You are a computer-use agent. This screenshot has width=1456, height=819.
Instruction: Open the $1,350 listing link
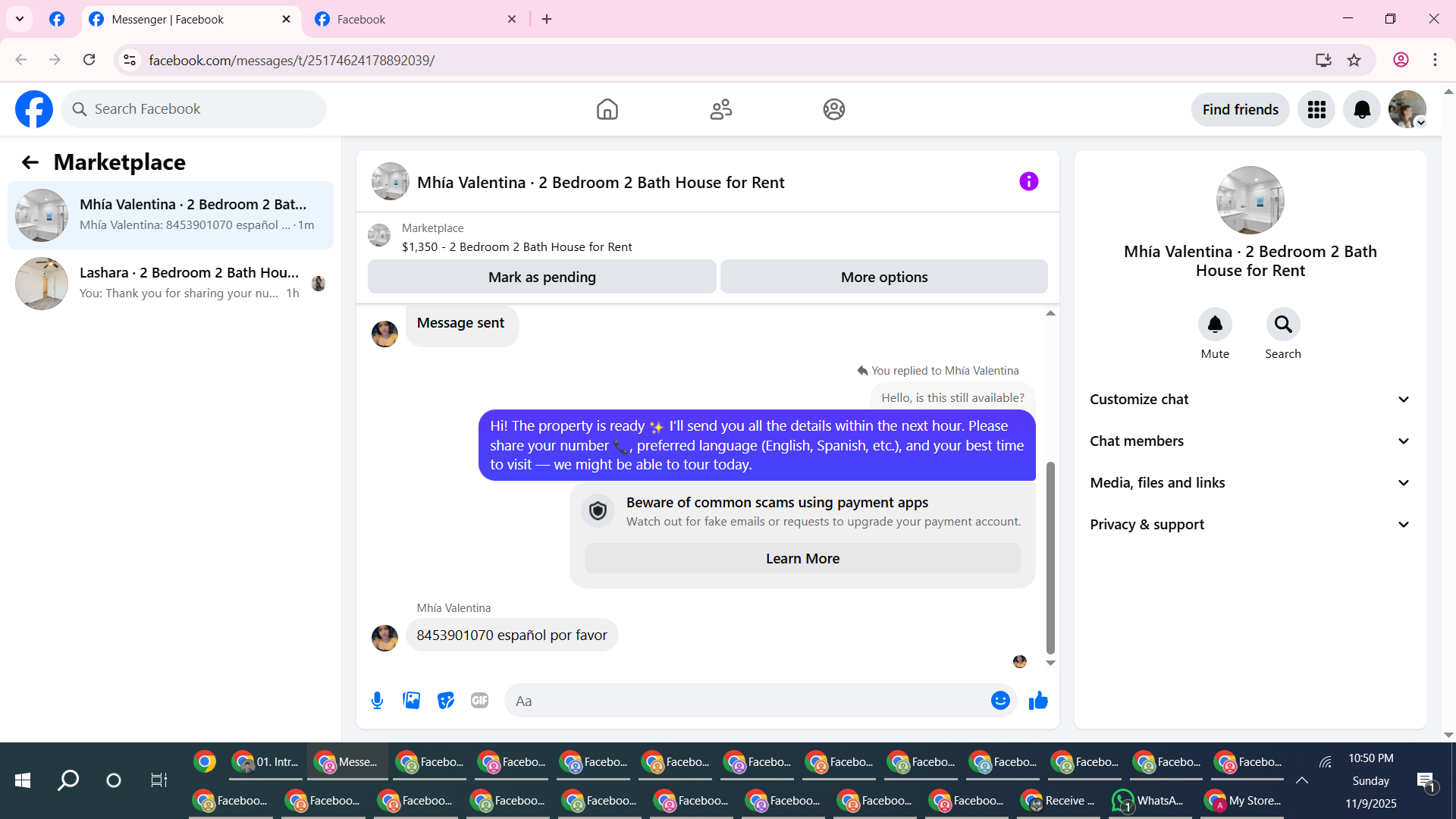pyautogui.click(x=517, y=247)
